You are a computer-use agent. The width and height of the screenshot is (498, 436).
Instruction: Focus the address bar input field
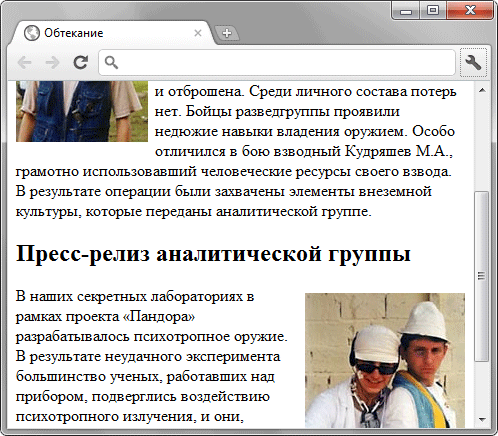pyautogui.click(x=277, y=62)
